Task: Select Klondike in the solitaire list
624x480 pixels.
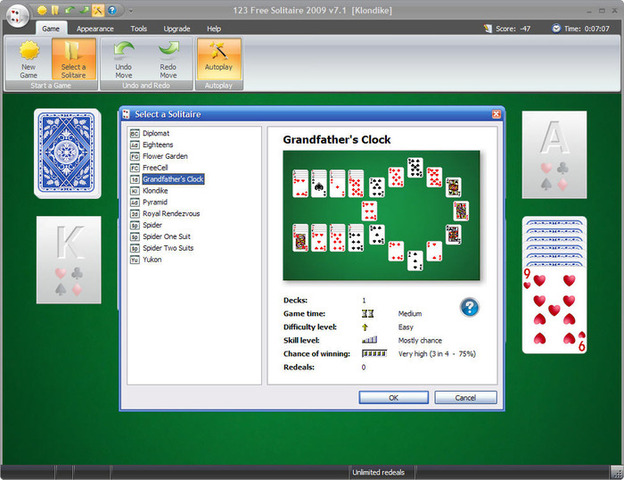Action: [155, 191]
